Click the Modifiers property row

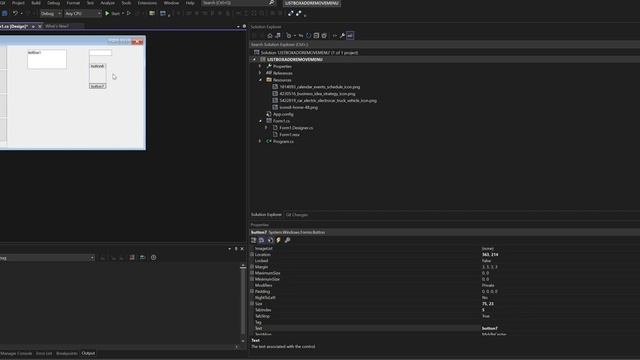pyautogui.click(x=444, y=285)
